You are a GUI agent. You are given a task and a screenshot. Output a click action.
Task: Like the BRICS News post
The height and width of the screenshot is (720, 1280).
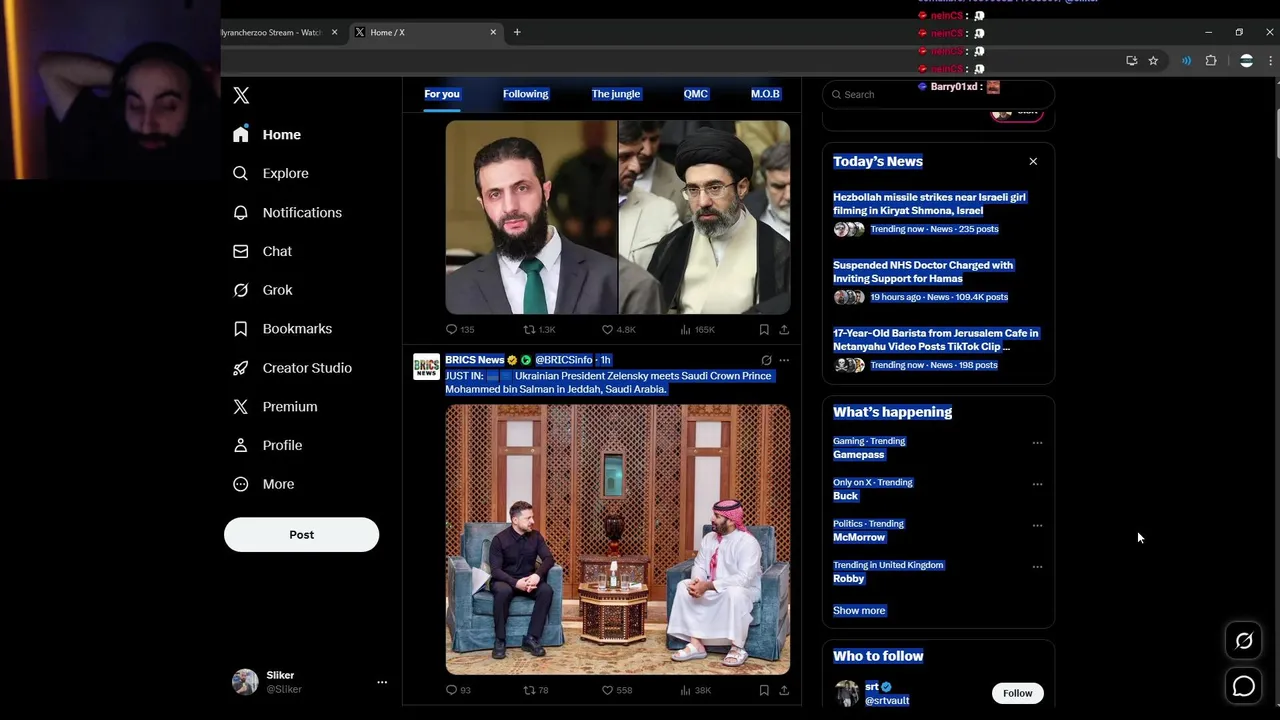pos(616,690)
